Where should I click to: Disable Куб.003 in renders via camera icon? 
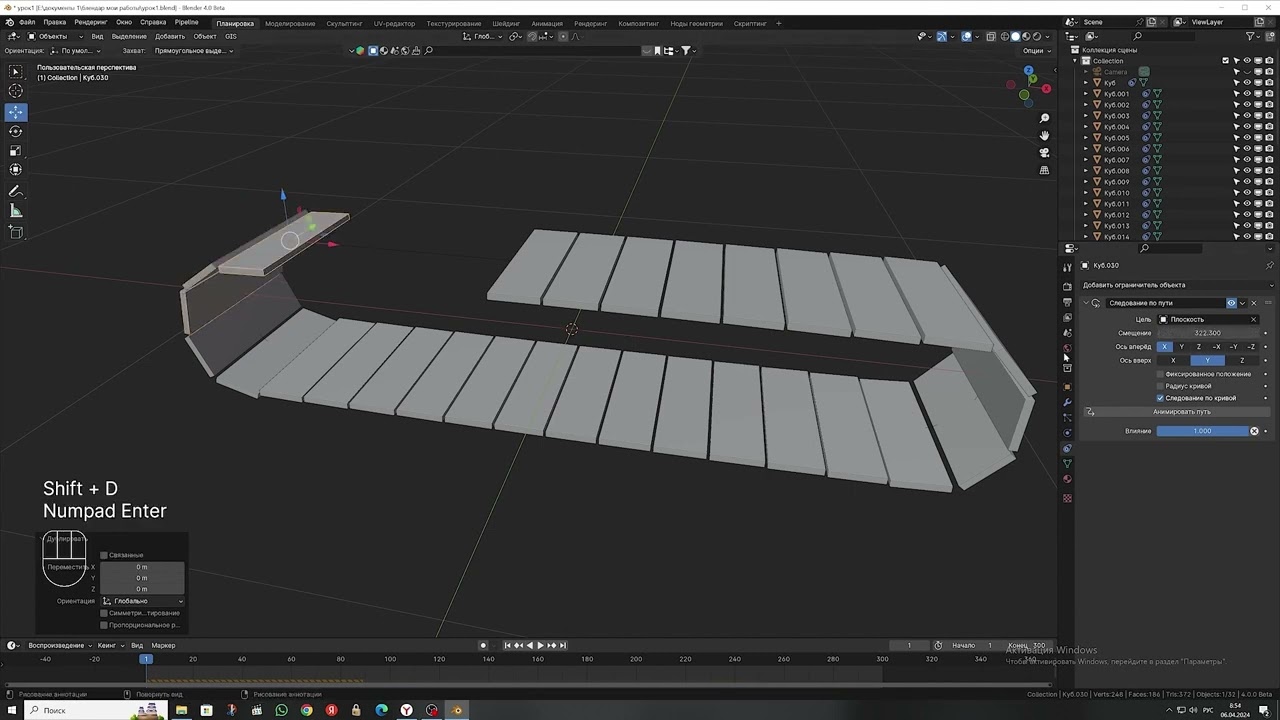[1269, 116]
